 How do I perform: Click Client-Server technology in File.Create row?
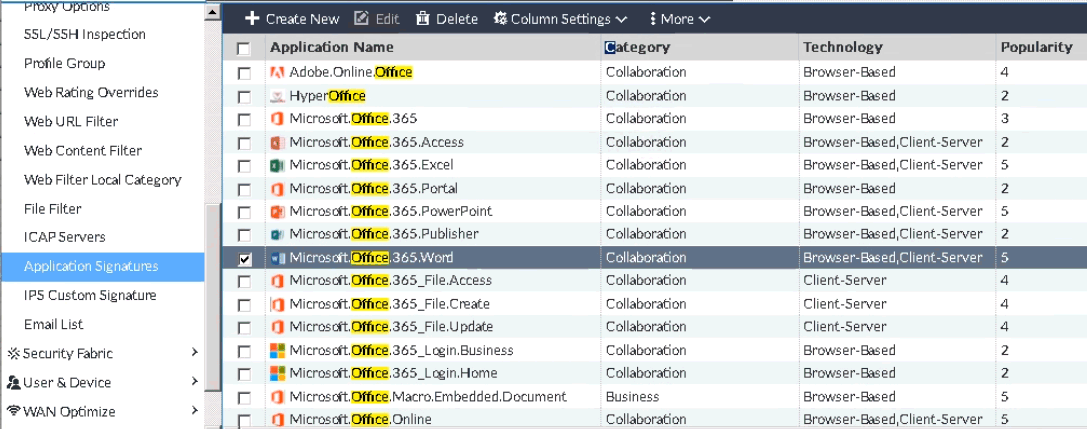(x=844, y=304)
